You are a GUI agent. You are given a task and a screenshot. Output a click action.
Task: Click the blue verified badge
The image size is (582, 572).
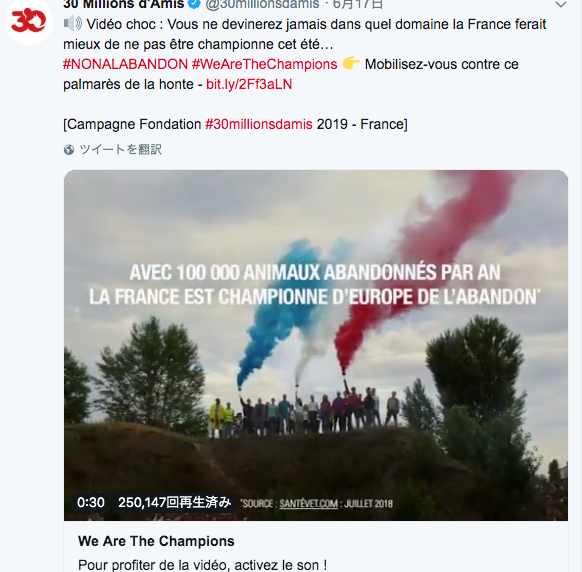click(x=194, y=4)
